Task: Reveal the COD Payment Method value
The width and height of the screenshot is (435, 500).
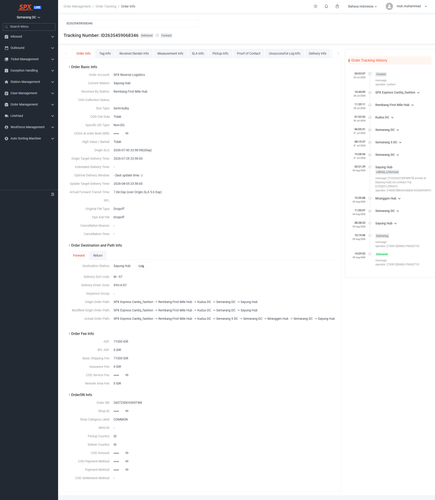Action: pos(127,461)
